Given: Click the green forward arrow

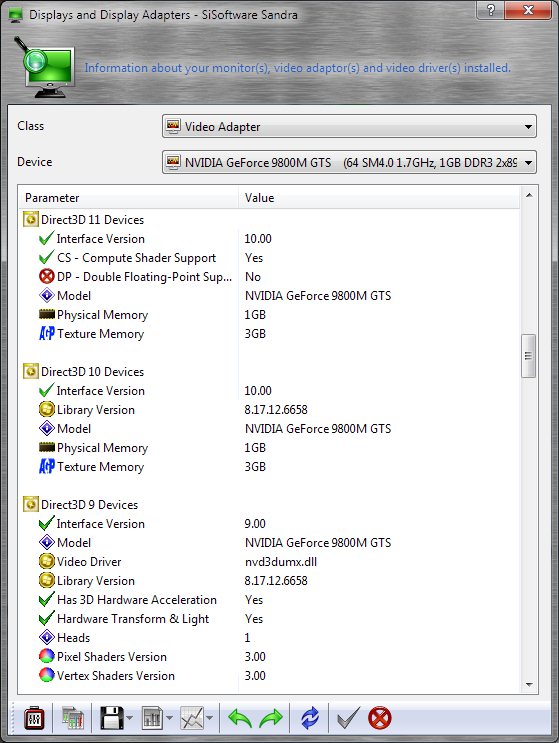Looking at the screenshot, I should (x=271, y=718).
